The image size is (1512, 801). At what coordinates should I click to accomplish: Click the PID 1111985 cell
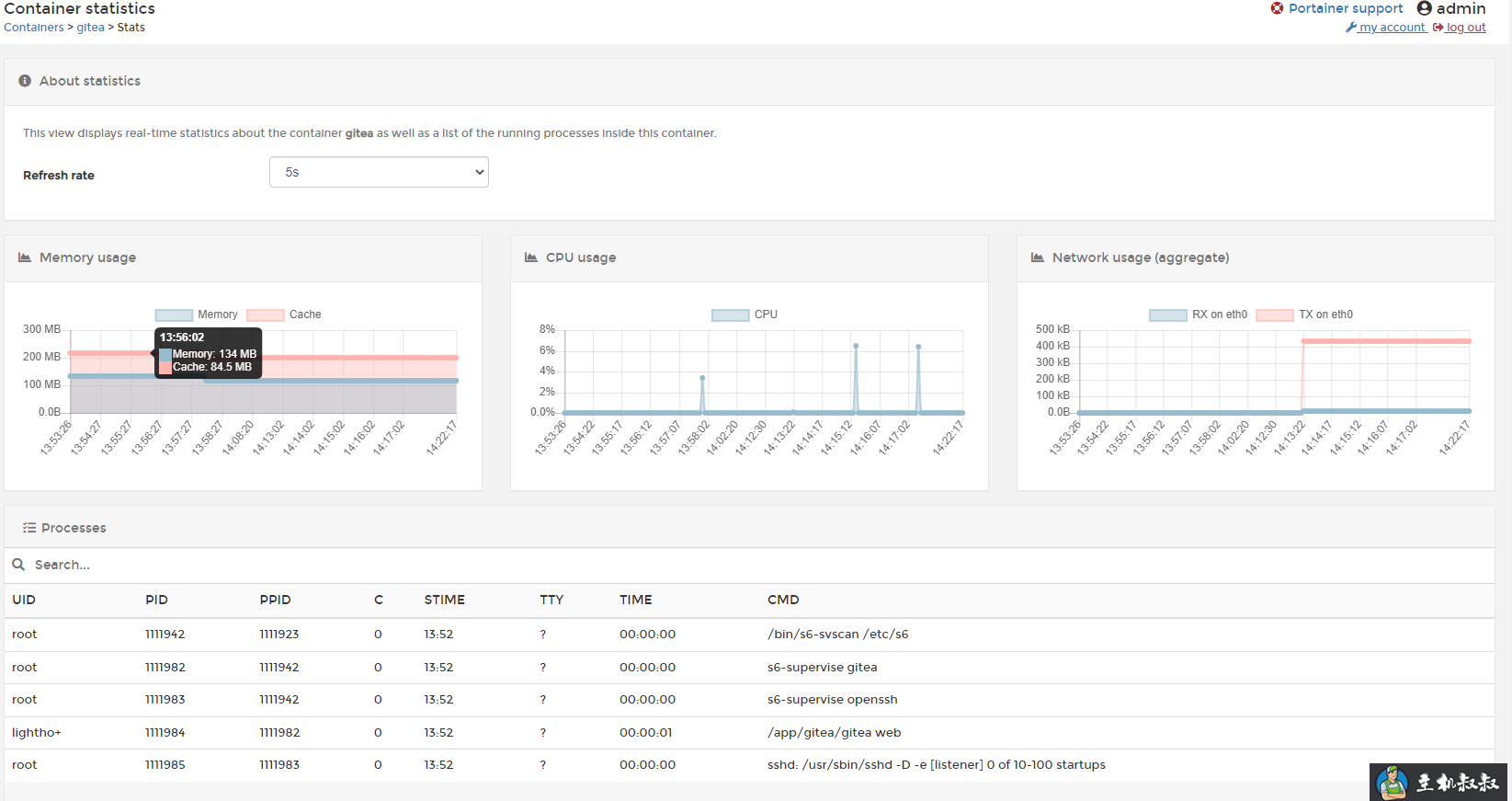pos(165,765)
